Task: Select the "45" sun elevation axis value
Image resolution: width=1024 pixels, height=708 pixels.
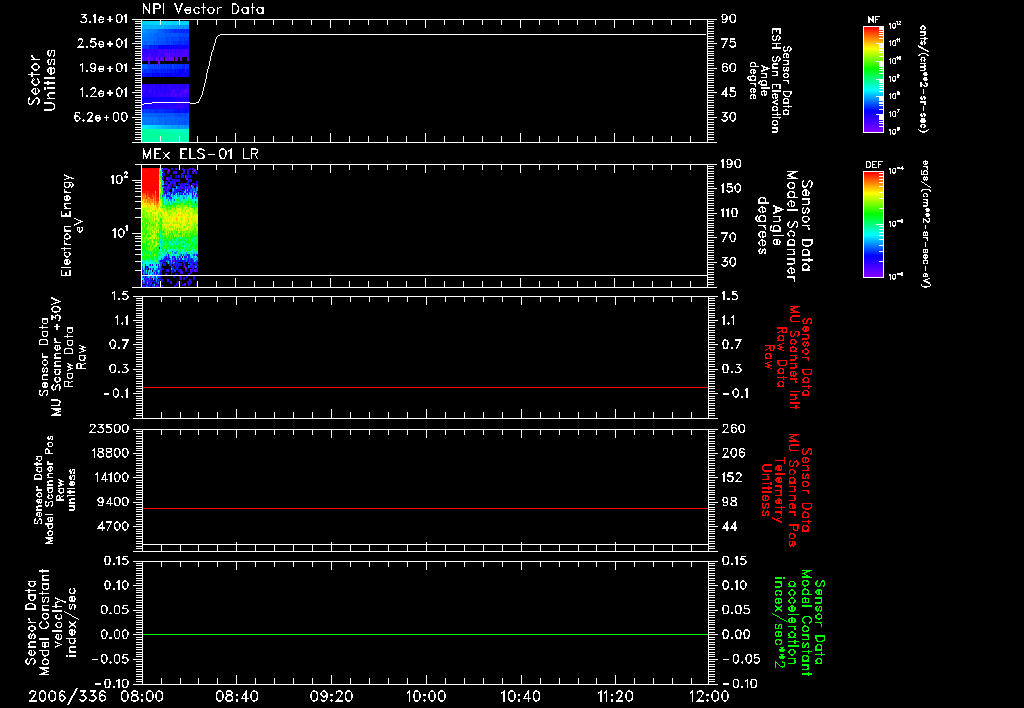Action: [x=729, y=93]
